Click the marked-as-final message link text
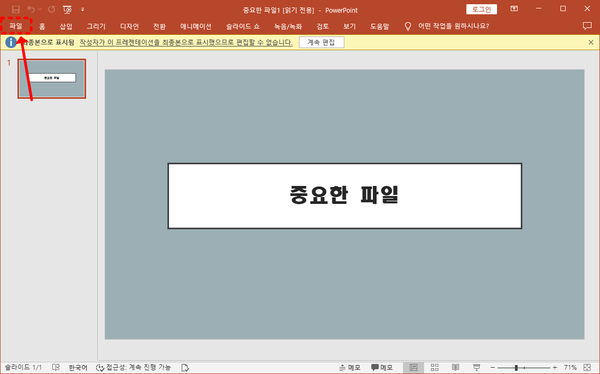 [186, 42]
